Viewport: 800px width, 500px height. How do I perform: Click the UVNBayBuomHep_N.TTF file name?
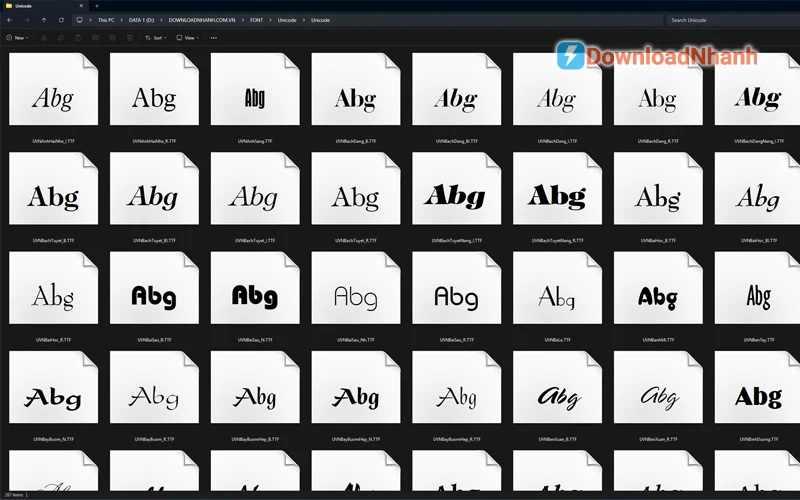tap(356, 439)
